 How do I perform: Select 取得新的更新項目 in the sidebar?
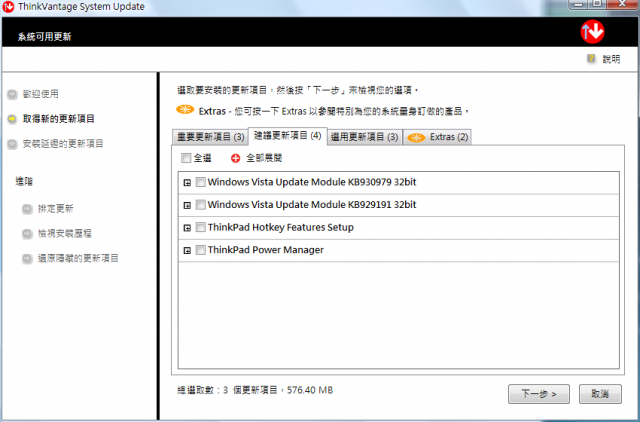(x=59, y=119)
